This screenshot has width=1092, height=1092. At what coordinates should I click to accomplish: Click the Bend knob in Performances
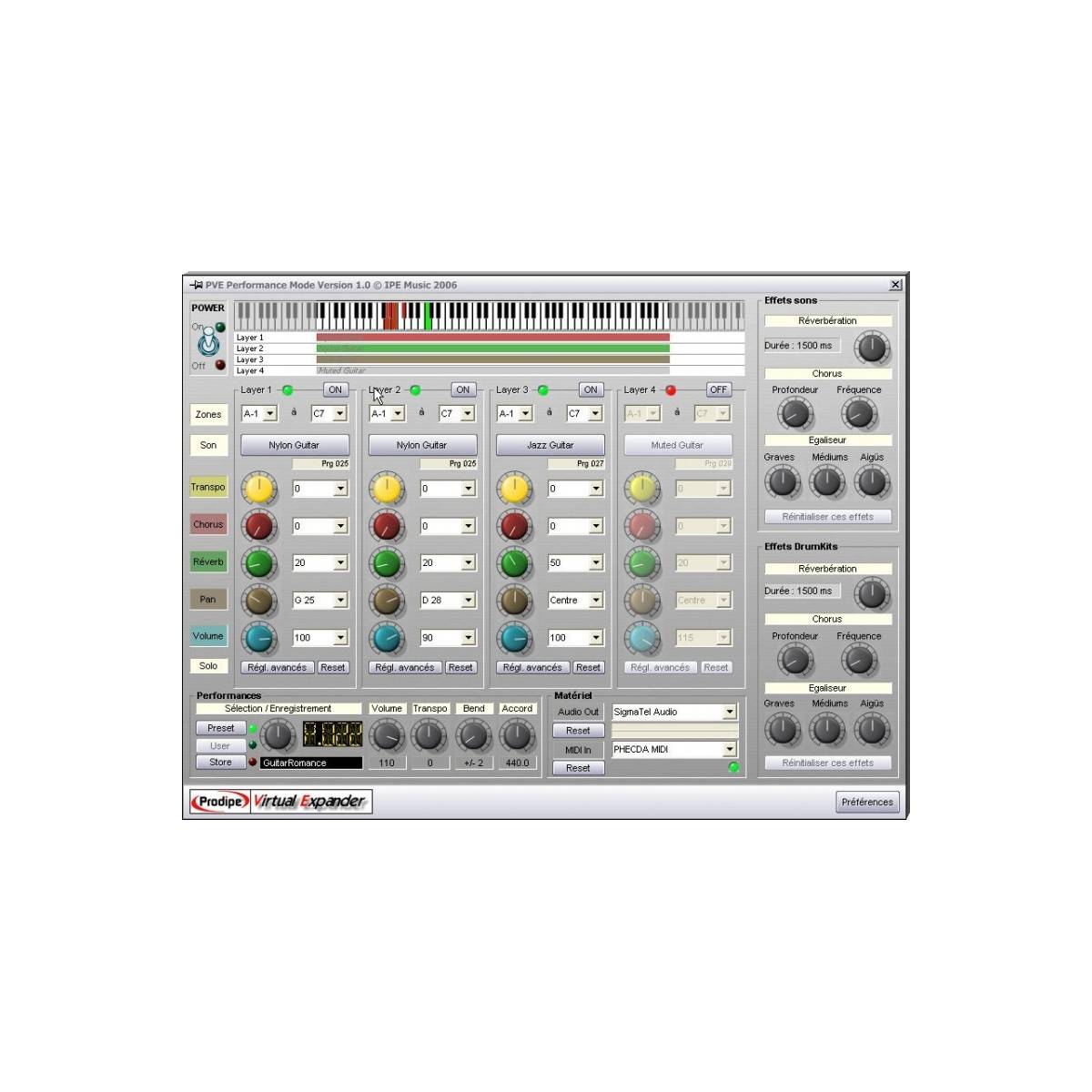click(473, 736)
